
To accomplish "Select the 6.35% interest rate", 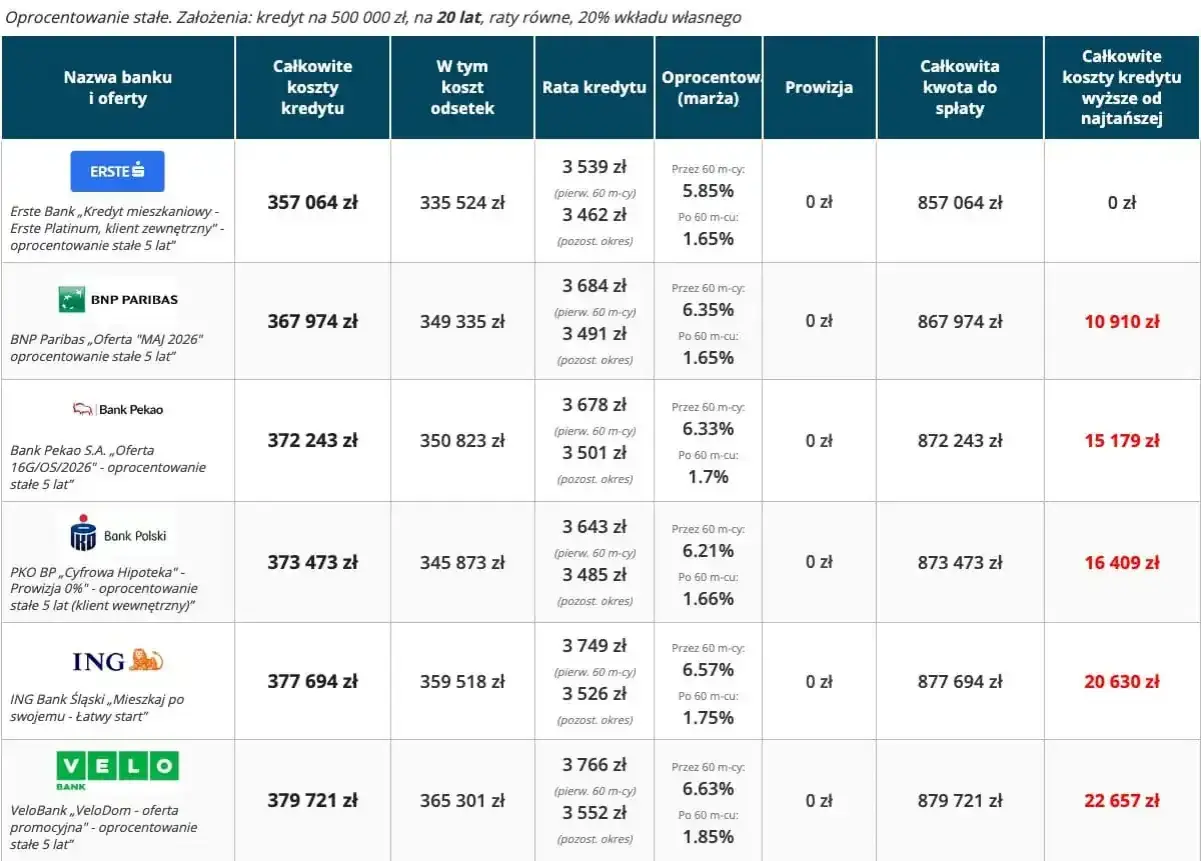I will click(708, 309).
